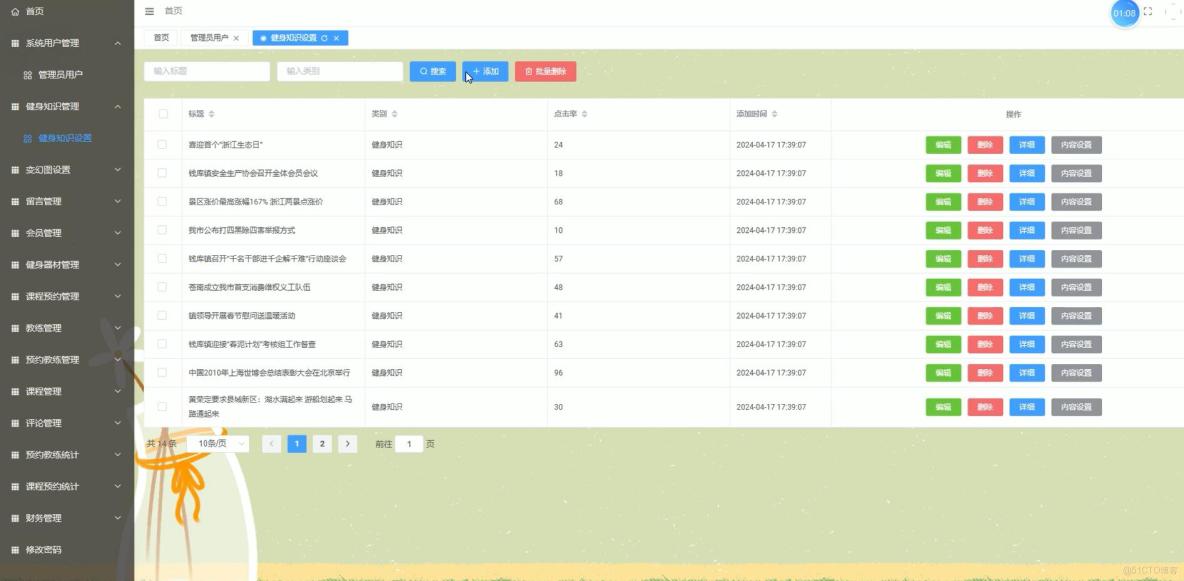Viewport: 1184px width, 581px height.
Task: Open the circular 01:08 timer badge
Action: [x=1125, y=12]
